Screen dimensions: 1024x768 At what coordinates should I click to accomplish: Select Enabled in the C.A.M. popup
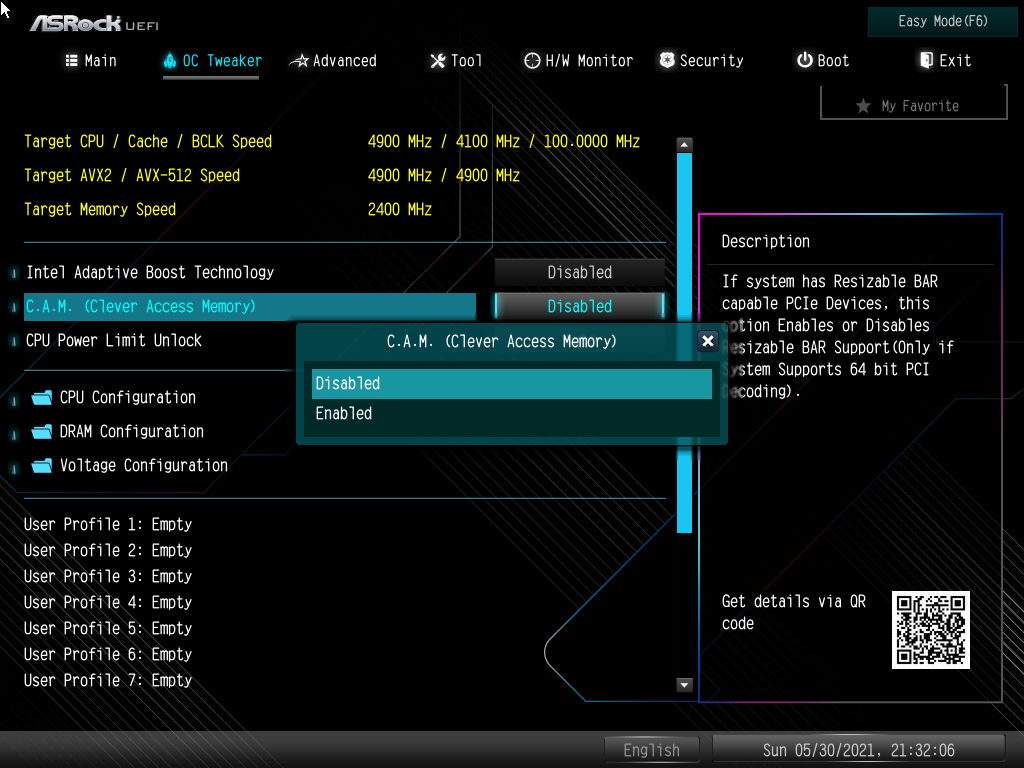(x=511, y=414)
